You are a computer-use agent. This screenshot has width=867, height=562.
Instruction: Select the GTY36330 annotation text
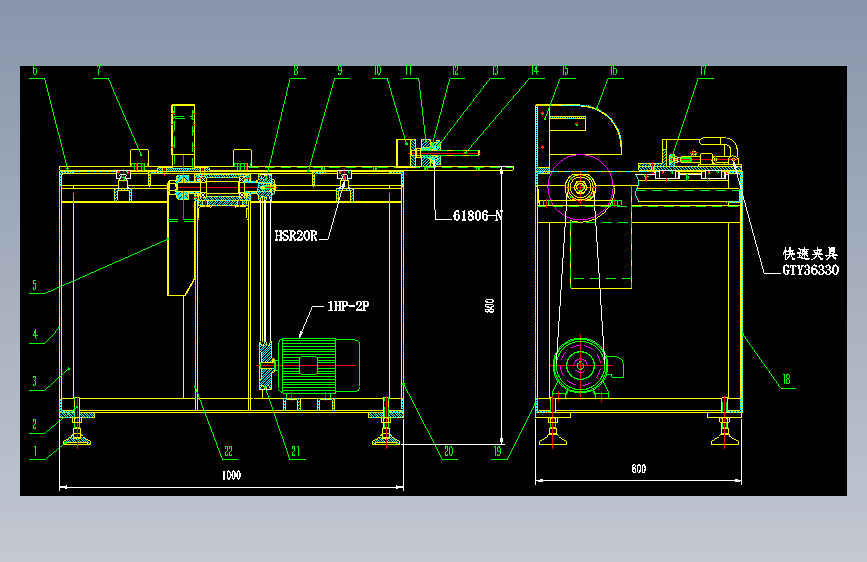(810, 270)
